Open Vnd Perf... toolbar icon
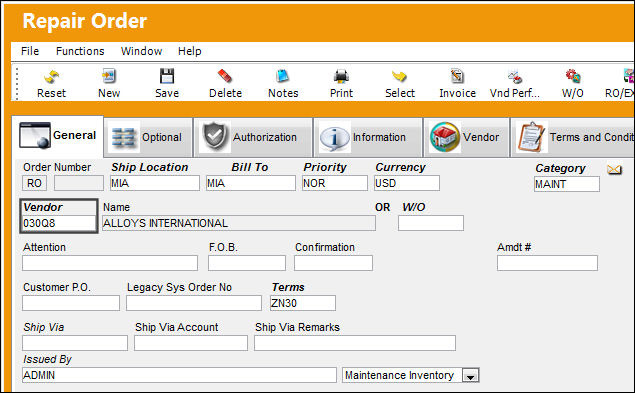Image resolution: width=635 pixels, height=393 pixels. point(515,76)
